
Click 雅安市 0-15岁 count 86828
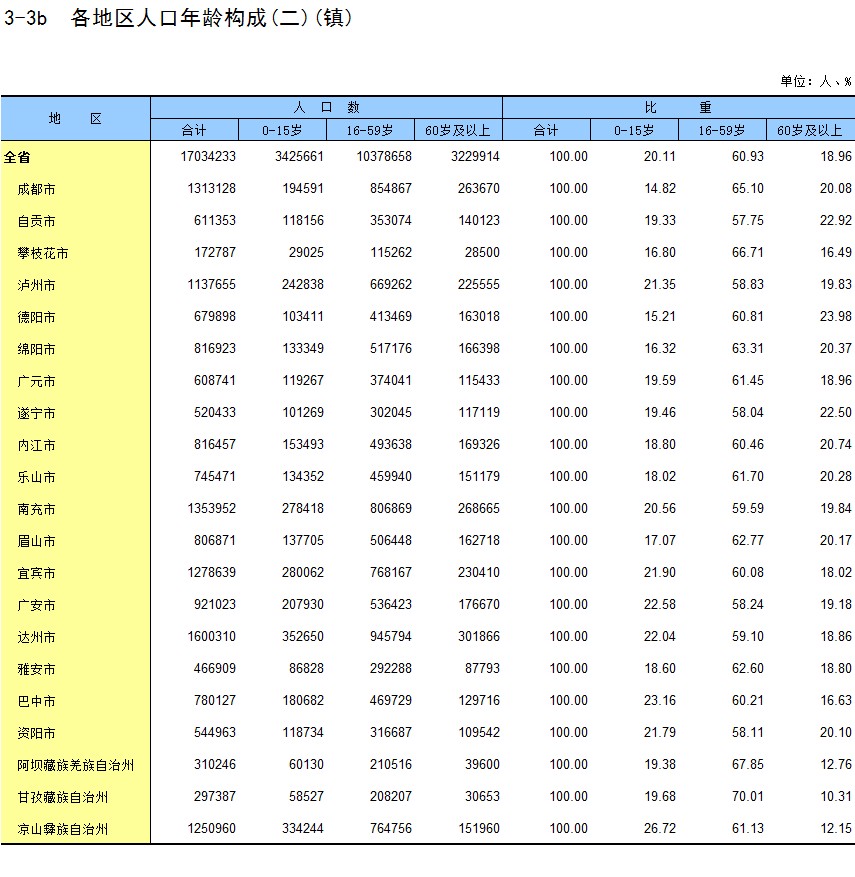(x=306, y=668)
